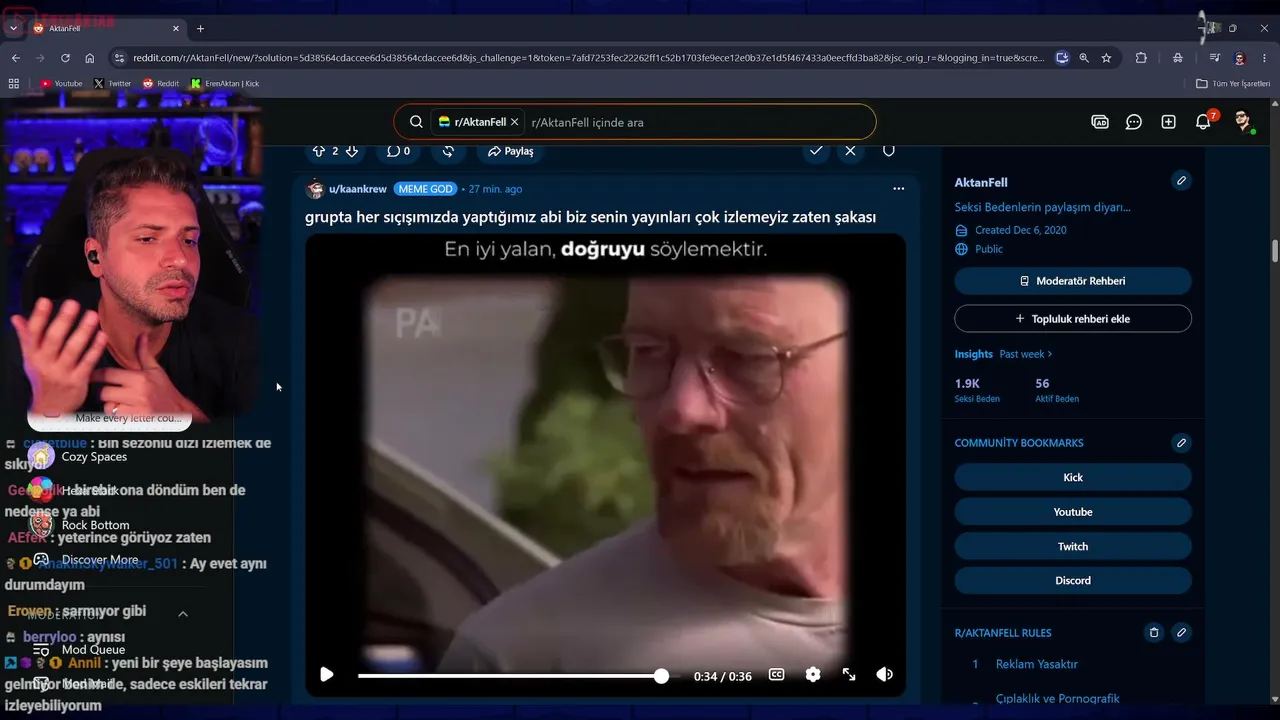
Task: Approve the post with the checkmark icon
Action: click(816, 151)
